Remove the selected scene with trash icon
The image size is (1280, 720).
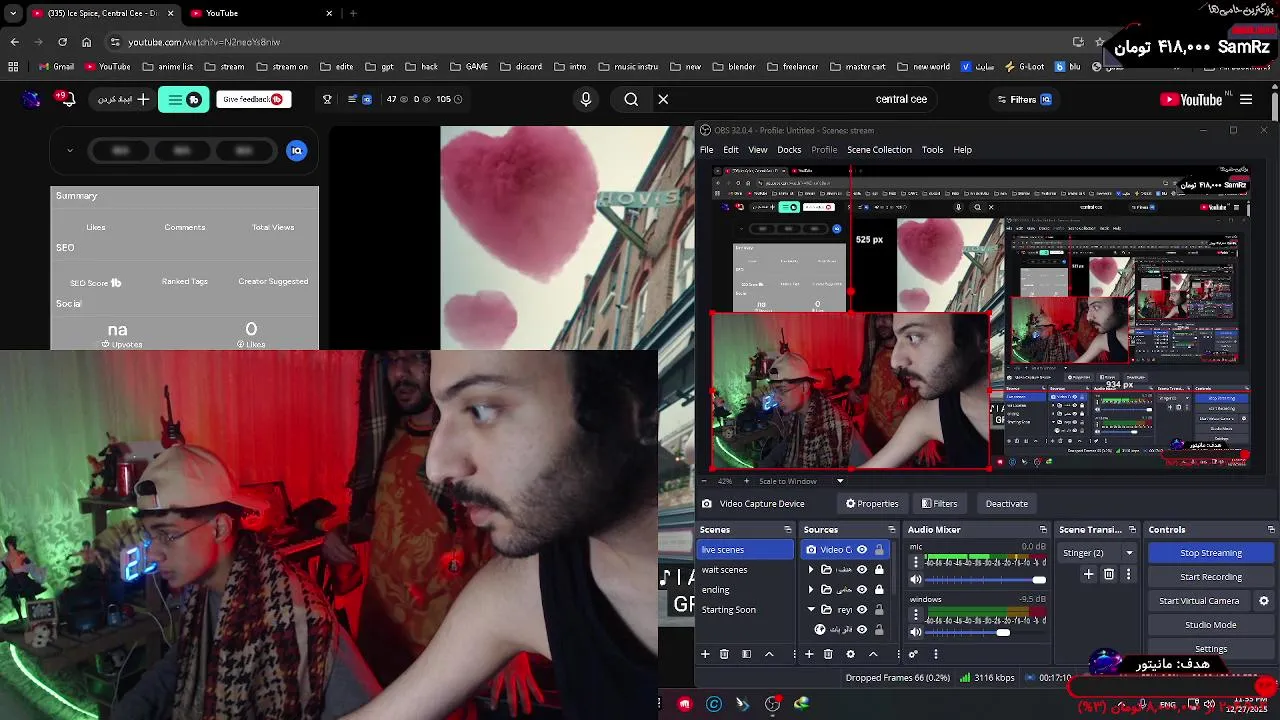tap(725, 654)
